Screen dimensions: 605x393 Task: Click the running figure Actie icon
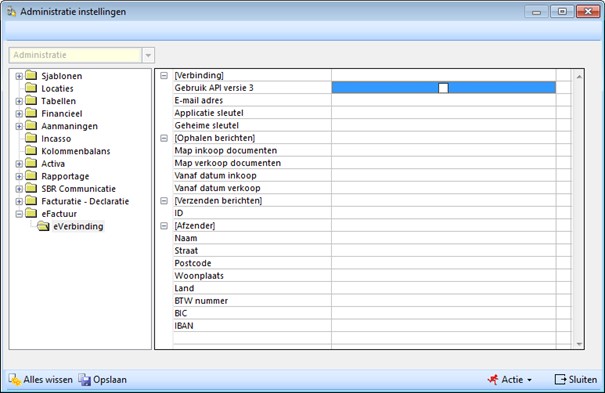pos(493,380)
